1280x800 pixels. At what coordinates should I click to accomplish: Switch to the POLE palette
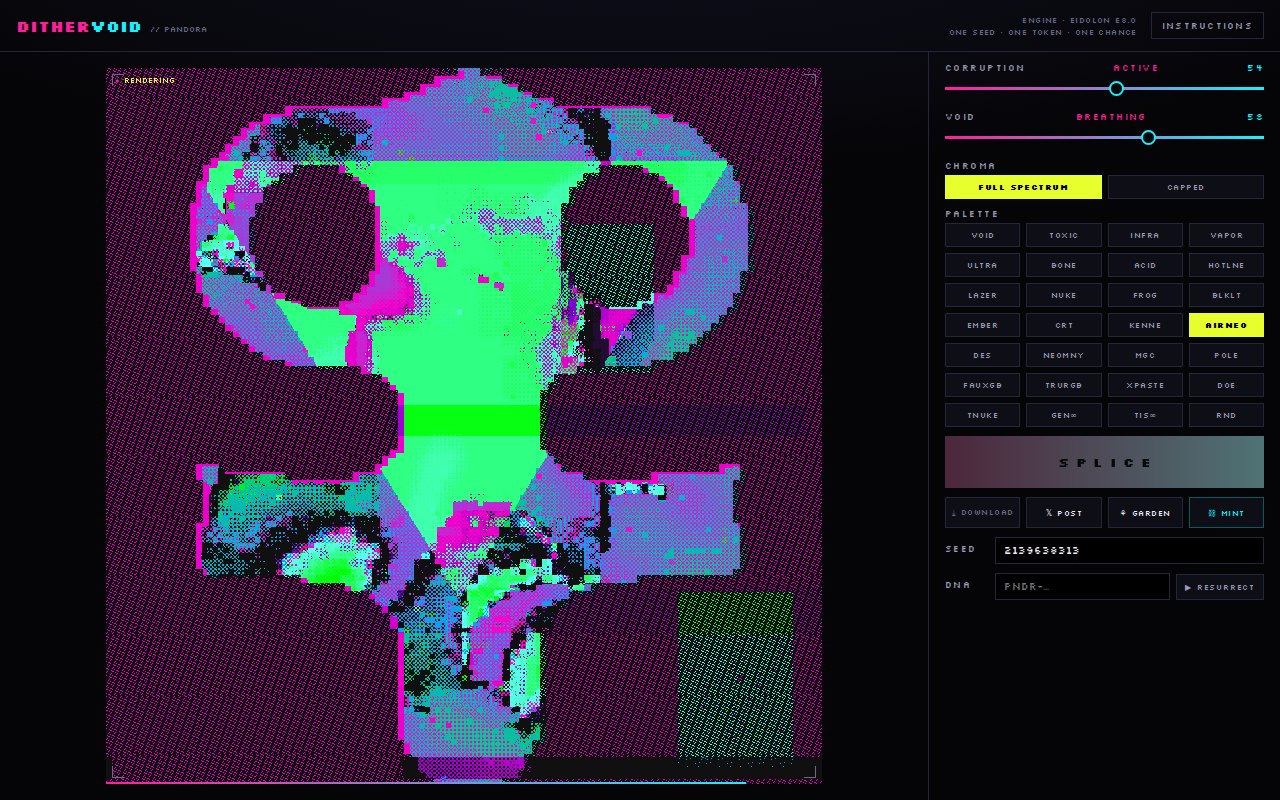1226,355
